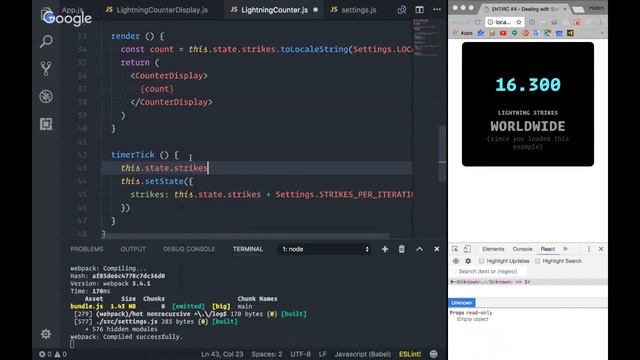640x360 pixels.
Task: Kill the terminal with trash icon
Action: [402, 249]
